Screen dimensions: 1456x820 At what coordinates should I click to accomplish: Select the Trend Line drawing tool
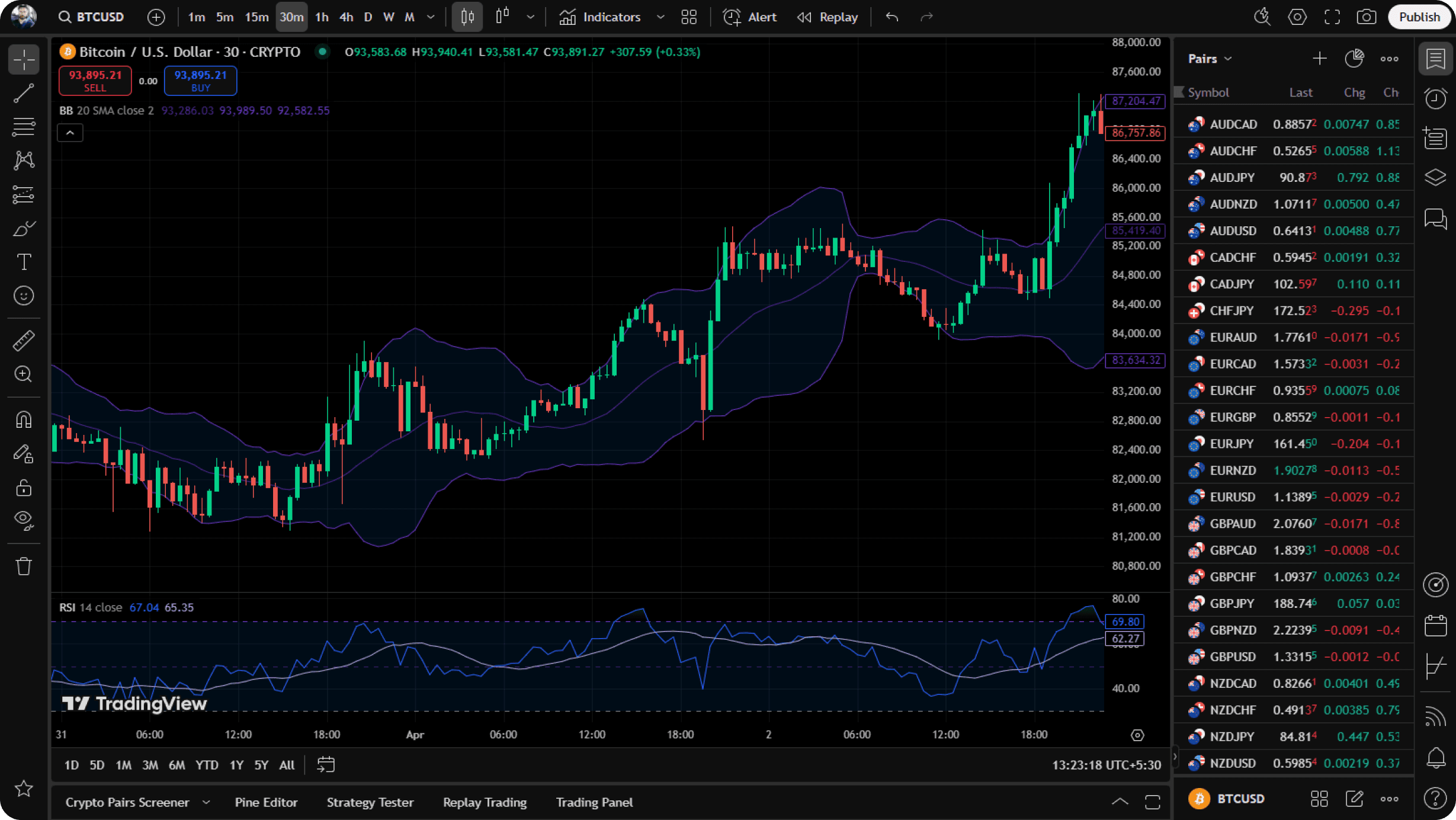click(x=24, y=93)
